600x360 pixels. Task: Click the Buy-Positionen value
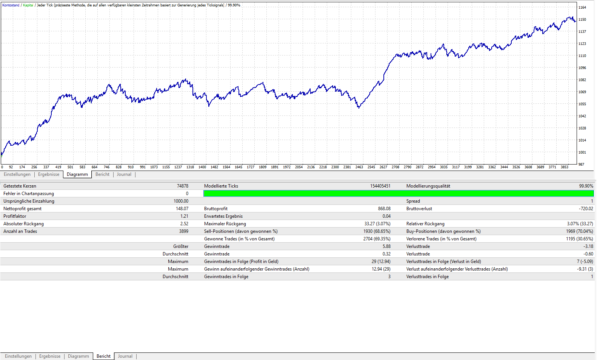point(580,231)
